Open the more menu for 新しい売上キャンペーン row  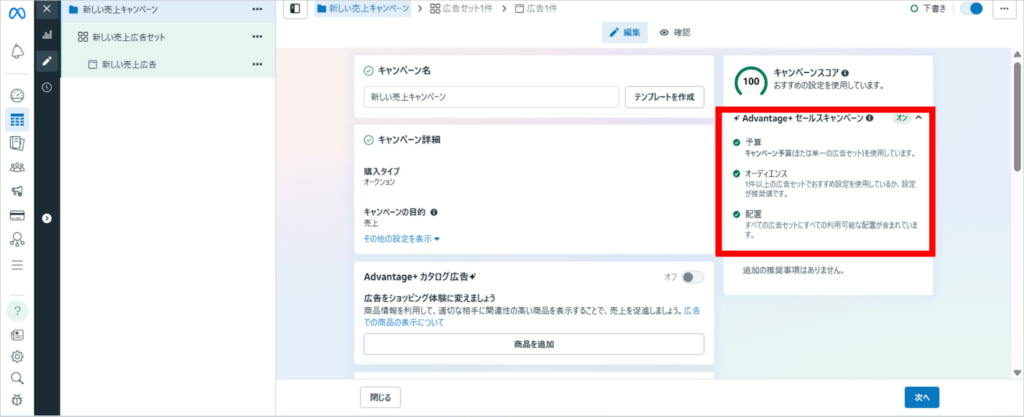(x=257, y=10)
